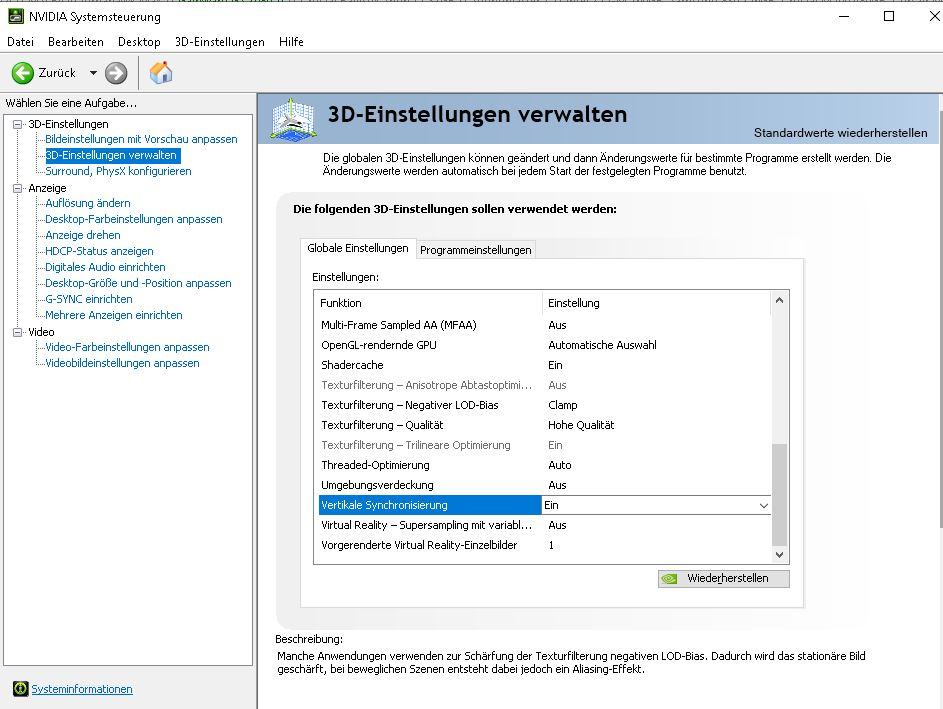Select Vorgerenderte Virtual Reality-Einzelbilder row
943x709 pixels.
coord(544,545)
